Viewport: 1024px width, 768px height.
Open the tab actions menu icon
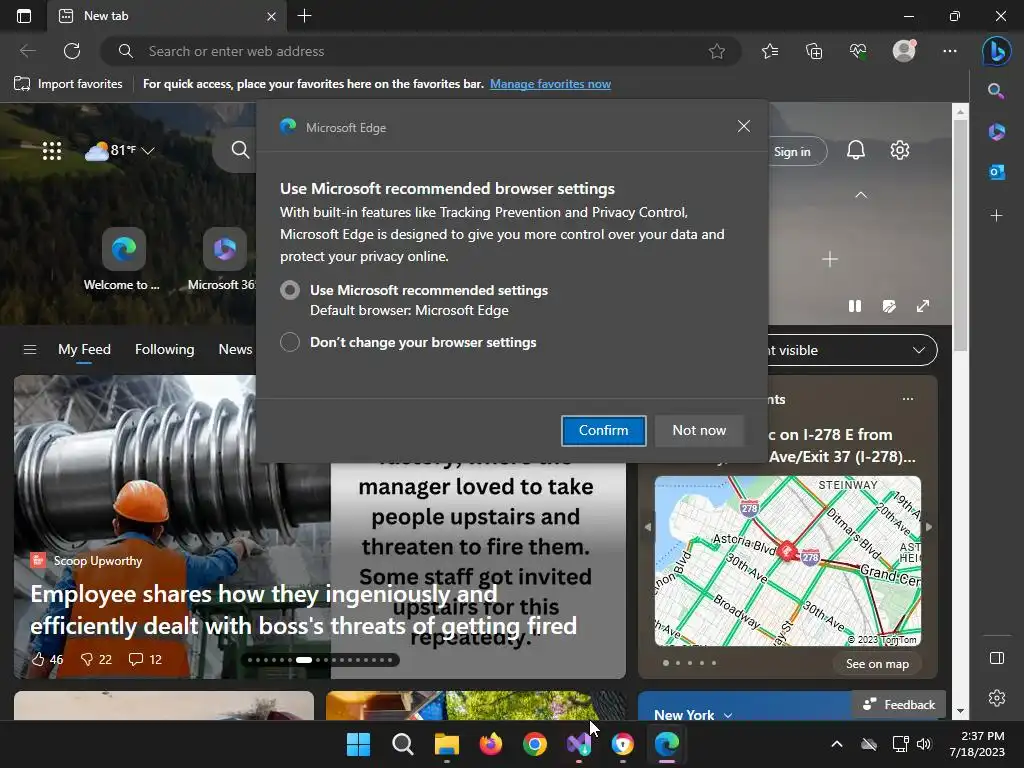coord(24,16)
